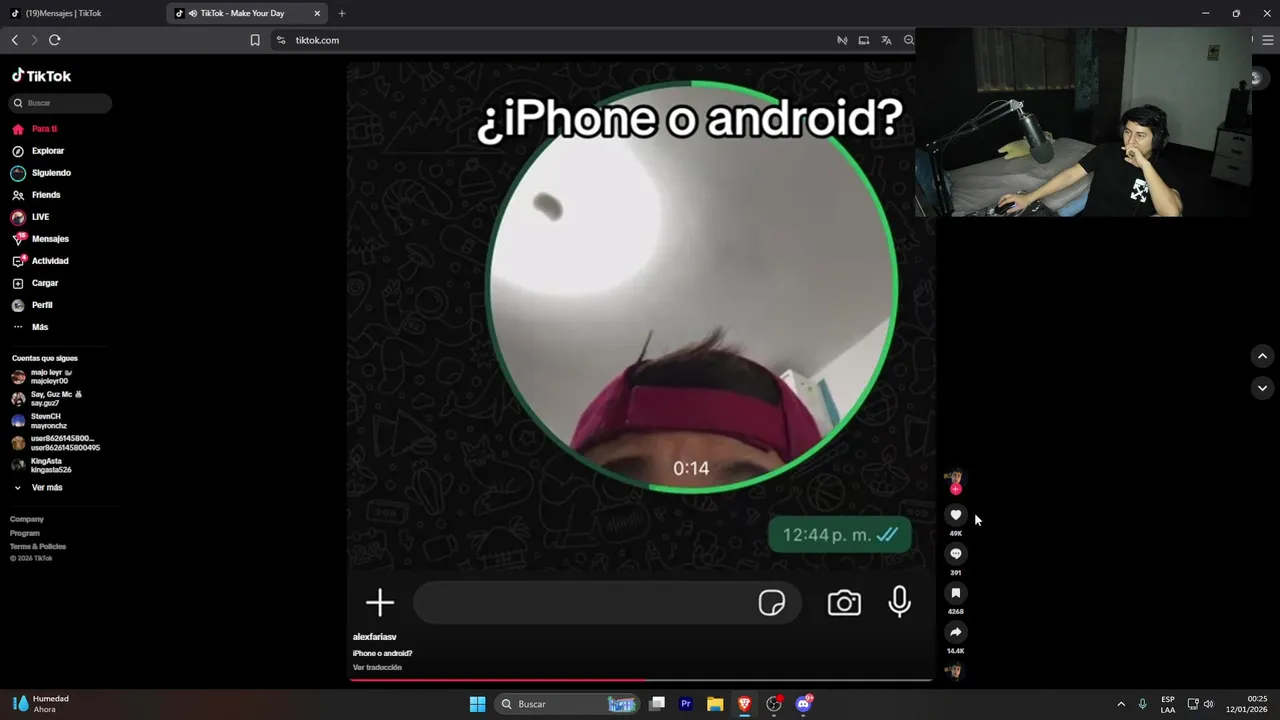The width and height of the screenshot is (1280, 720).
Task: Focus the TikTok Buscar search field
Action: [x=61, y=103]
